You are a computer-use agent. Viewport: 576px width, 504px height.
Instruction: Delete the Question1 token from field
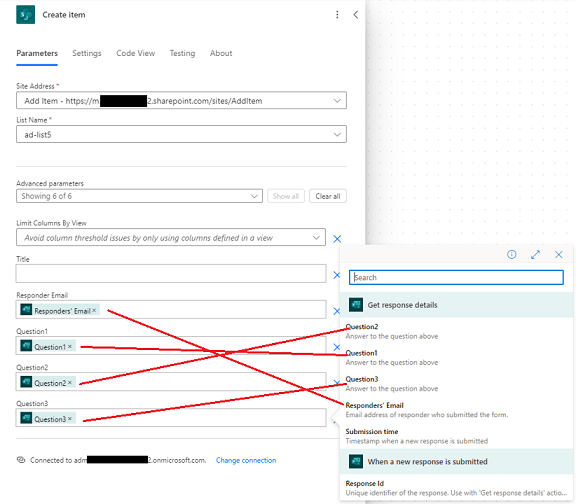(70, 346)
